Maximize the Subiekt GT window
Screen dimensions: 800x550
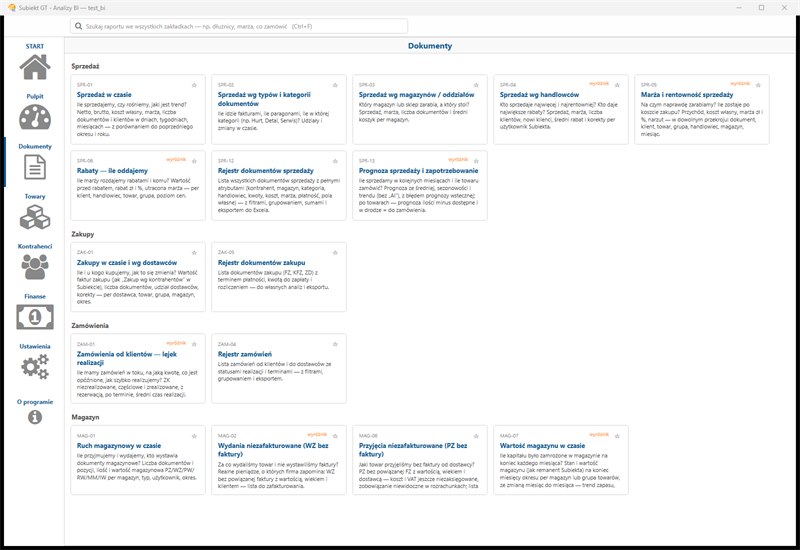point(761,8)
